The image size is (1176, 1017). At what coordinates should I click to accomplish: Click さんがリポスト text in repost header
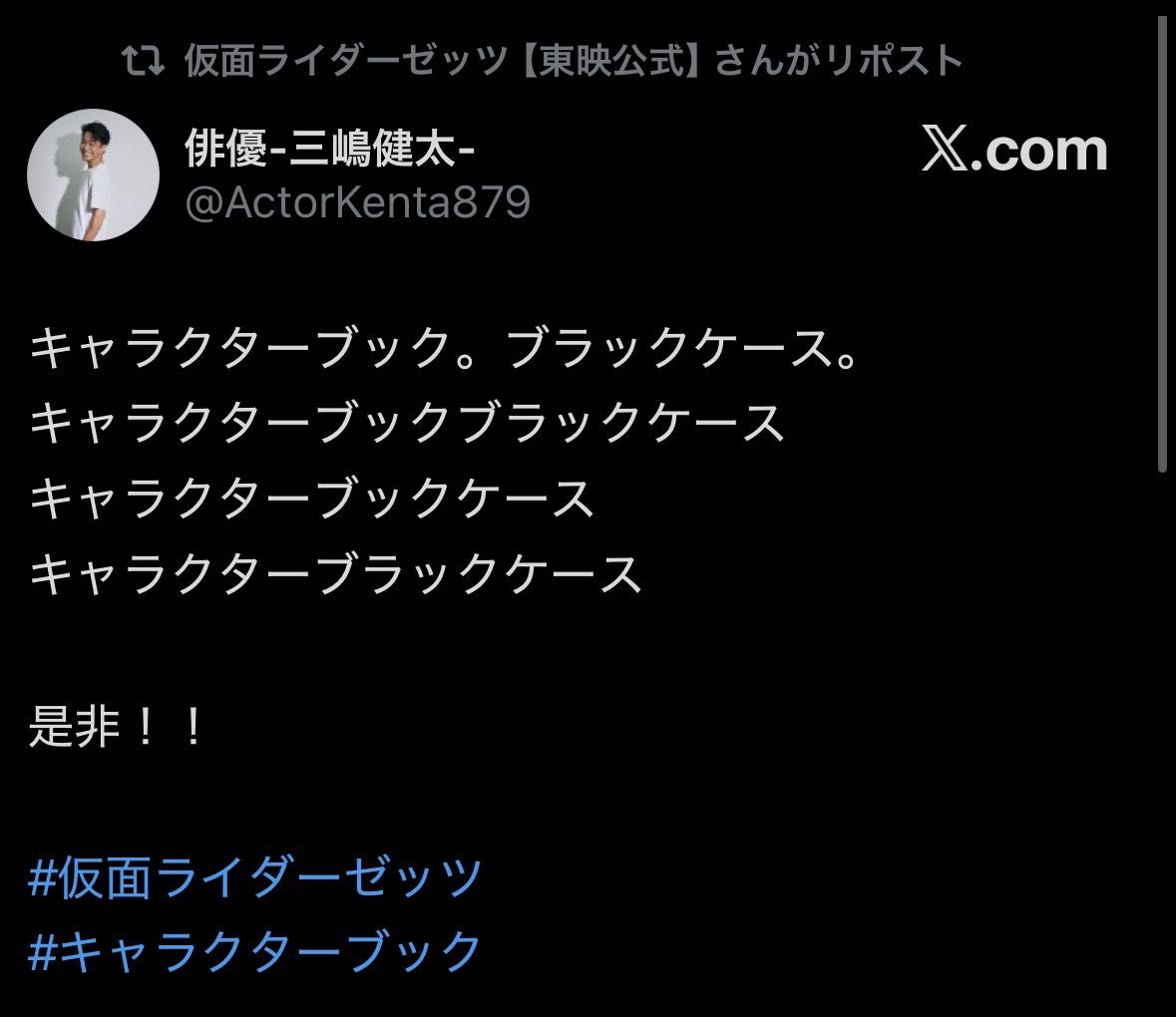click(839, 61)
